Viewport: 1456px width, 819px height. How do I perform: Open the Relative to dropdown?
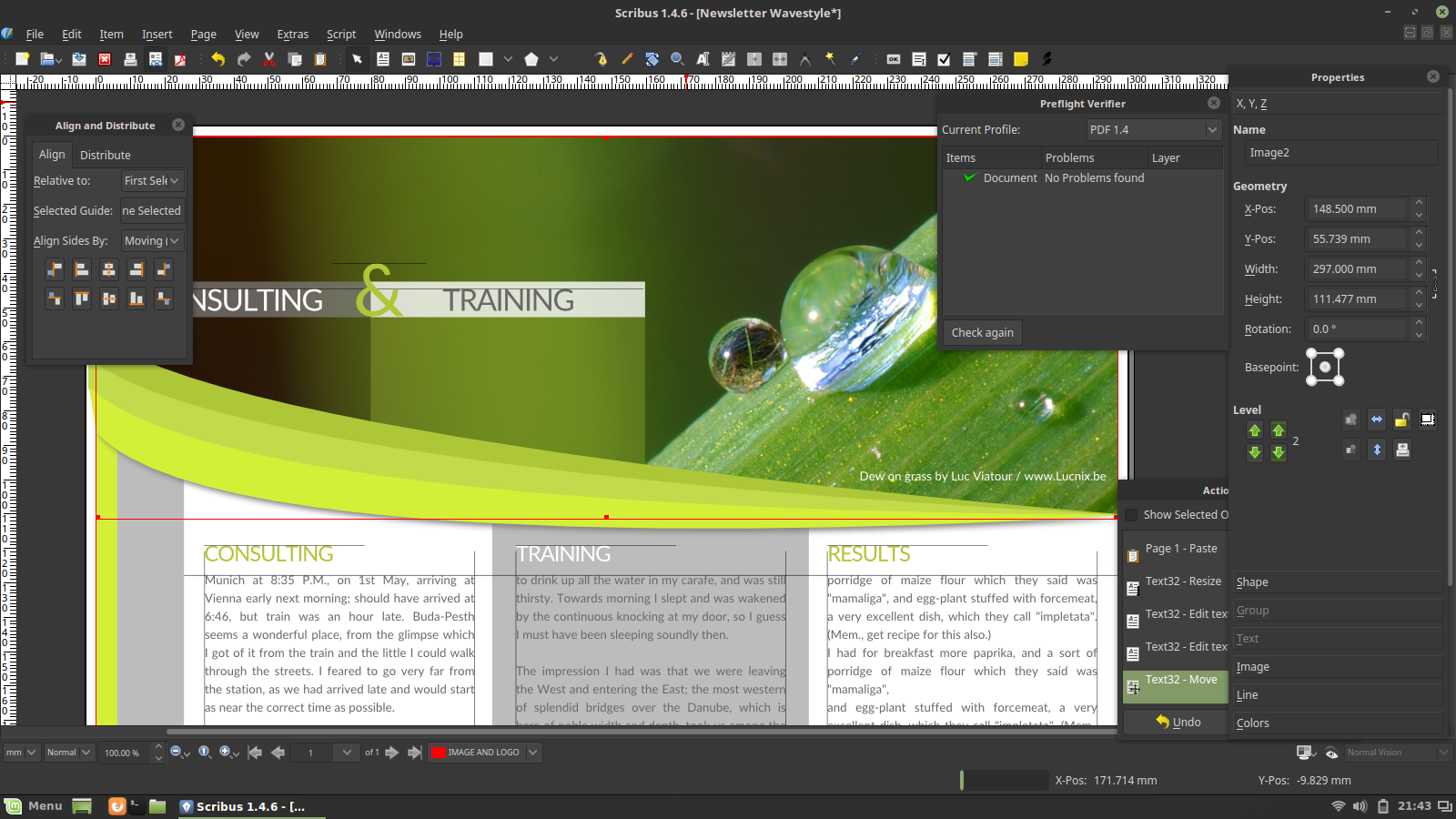tap(152, 180)
